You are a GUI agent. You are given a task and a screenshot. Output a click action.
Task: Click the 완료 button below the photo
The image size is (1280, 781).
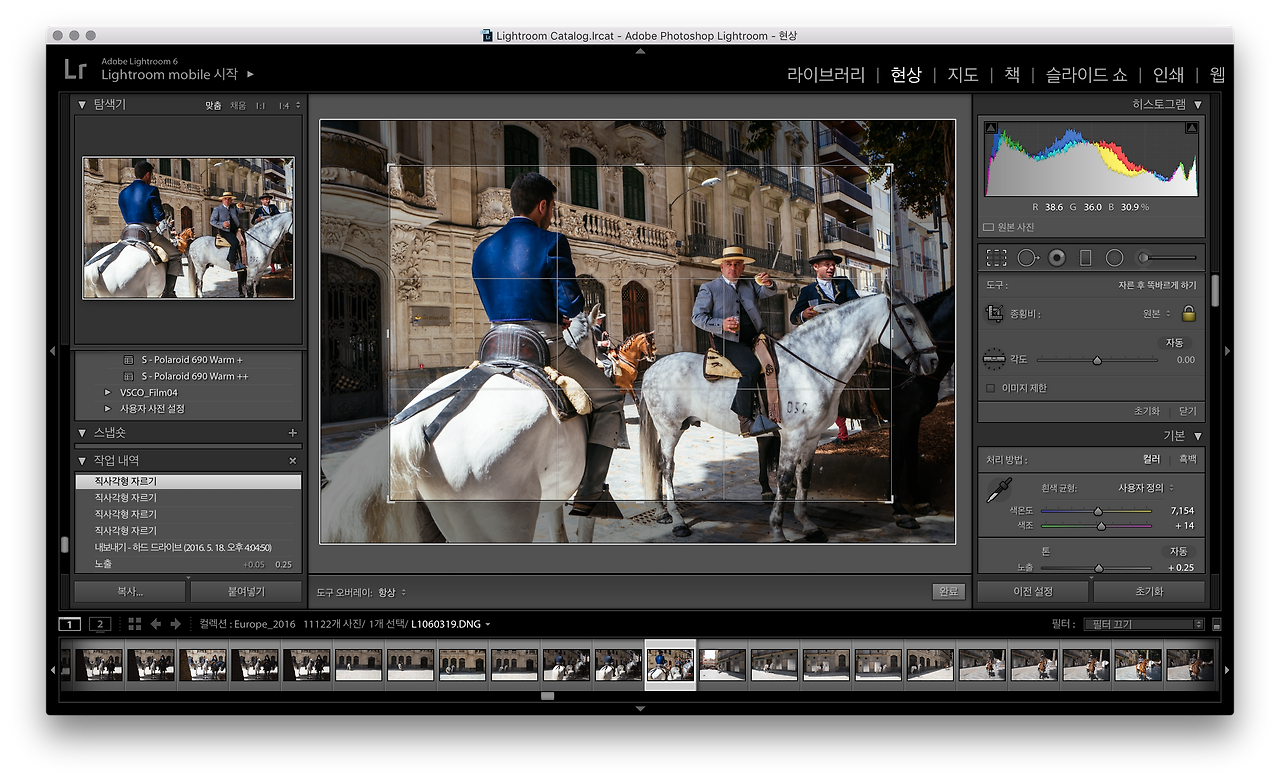coord(947,592)
